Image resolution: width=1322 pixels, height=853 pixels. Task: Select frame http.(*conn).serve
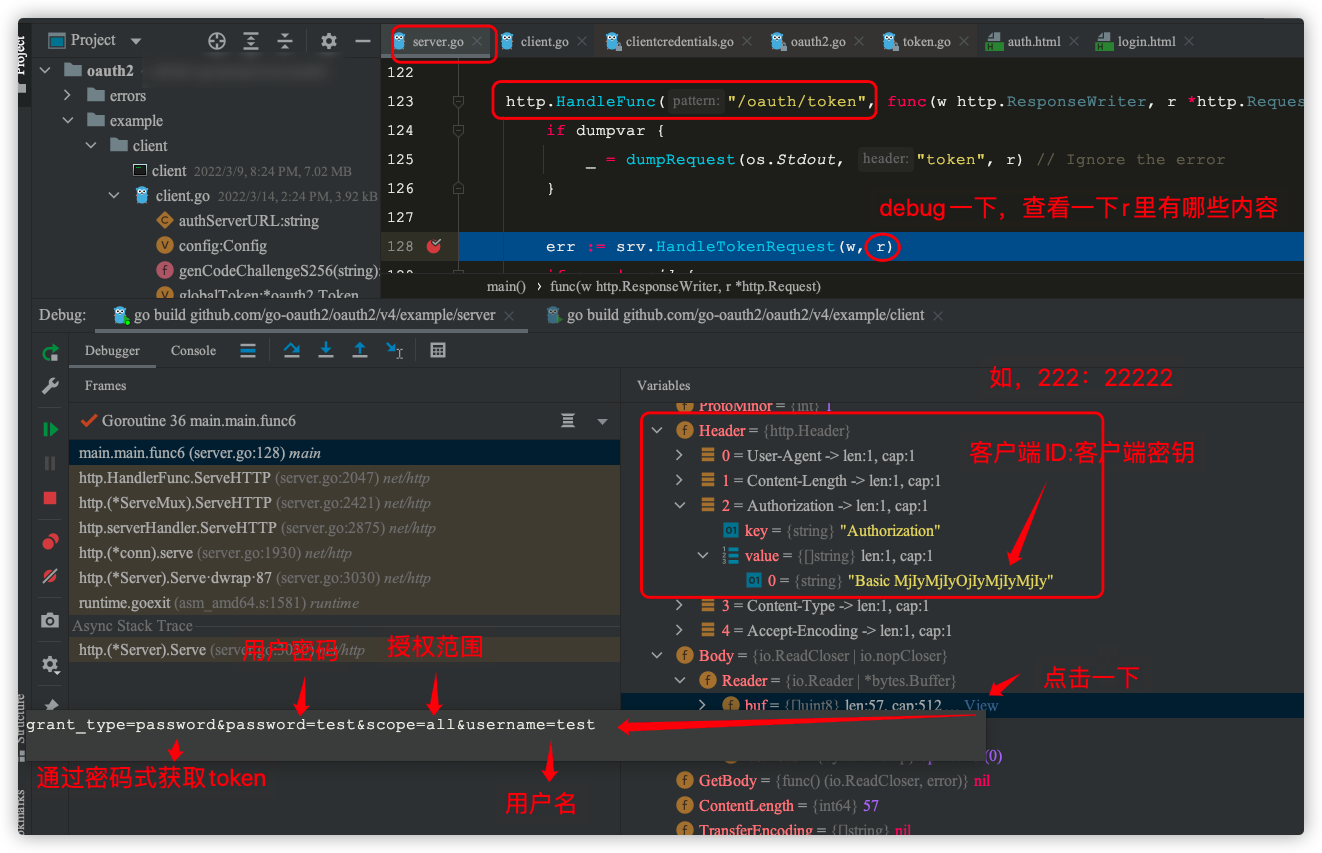345,553
